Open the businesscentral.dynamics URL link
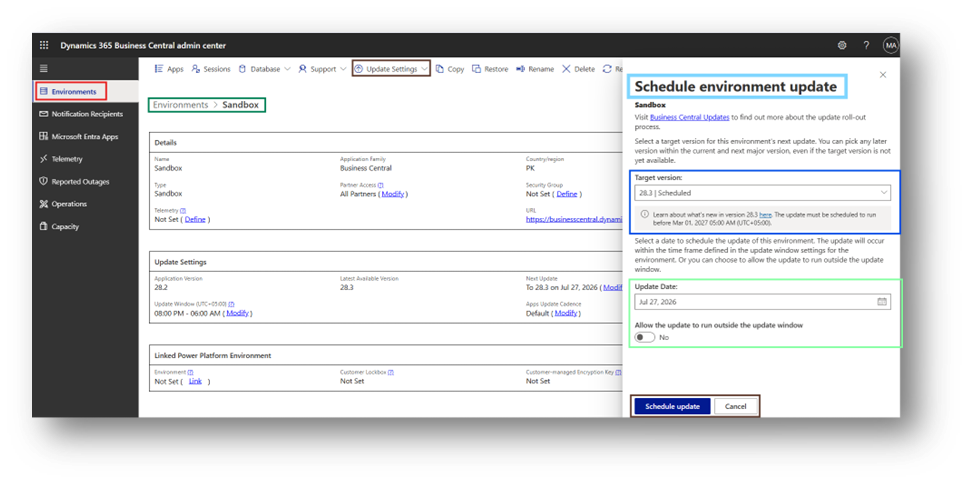 point(574,219)
